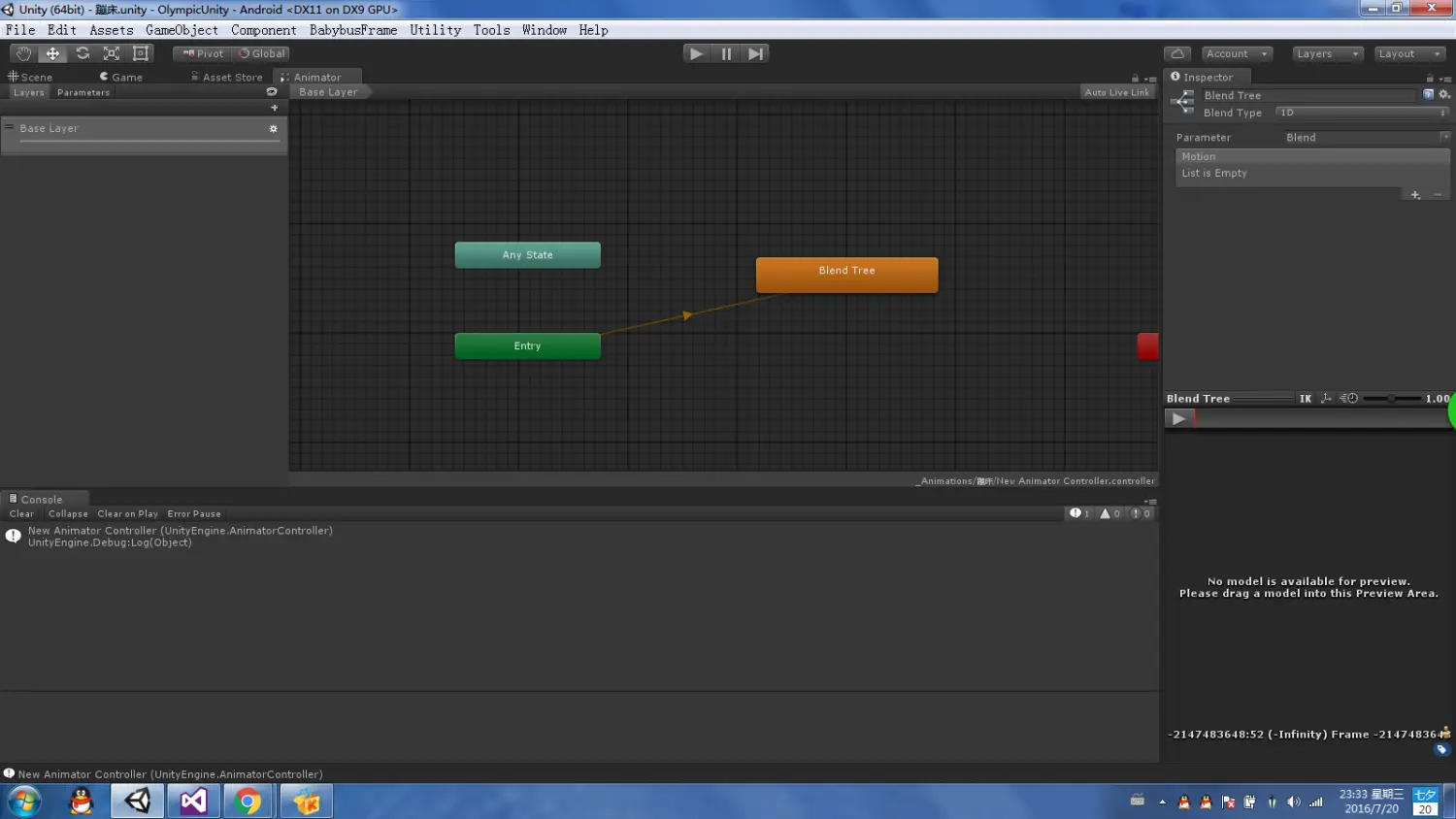Toggle warning message filter in Console
This screenshot has width=1456, height=819.
[x=1109, y=514]
